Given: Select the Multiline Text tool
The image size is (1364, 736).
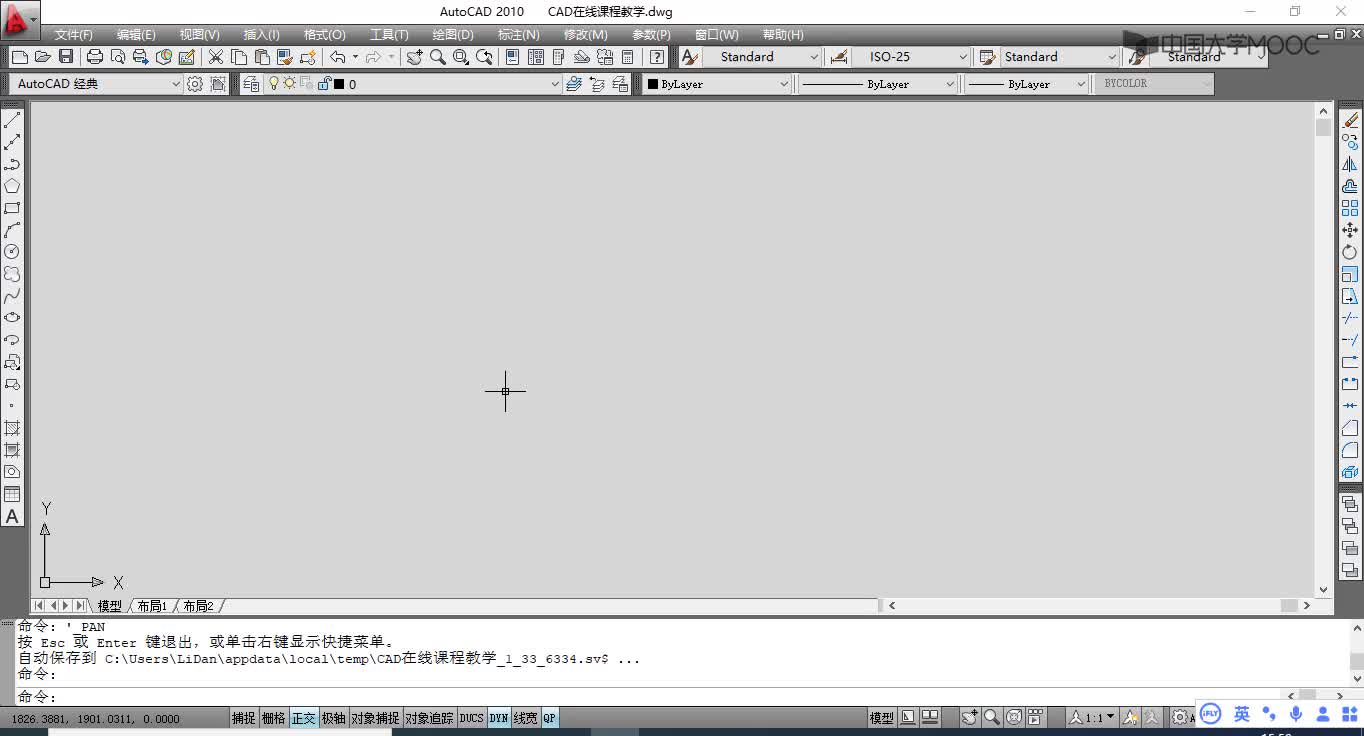Looking at the screenshot, I should coord(12,516).
